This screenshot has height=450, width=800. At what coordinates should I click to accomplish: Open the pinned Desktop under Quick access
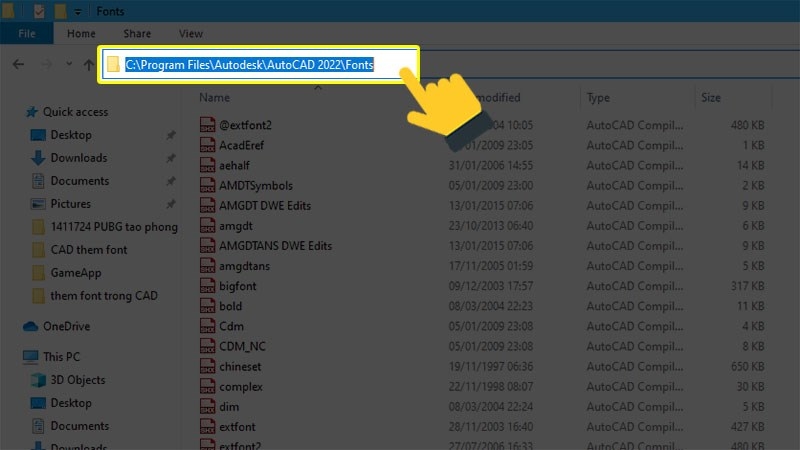[x=71, y=135]
